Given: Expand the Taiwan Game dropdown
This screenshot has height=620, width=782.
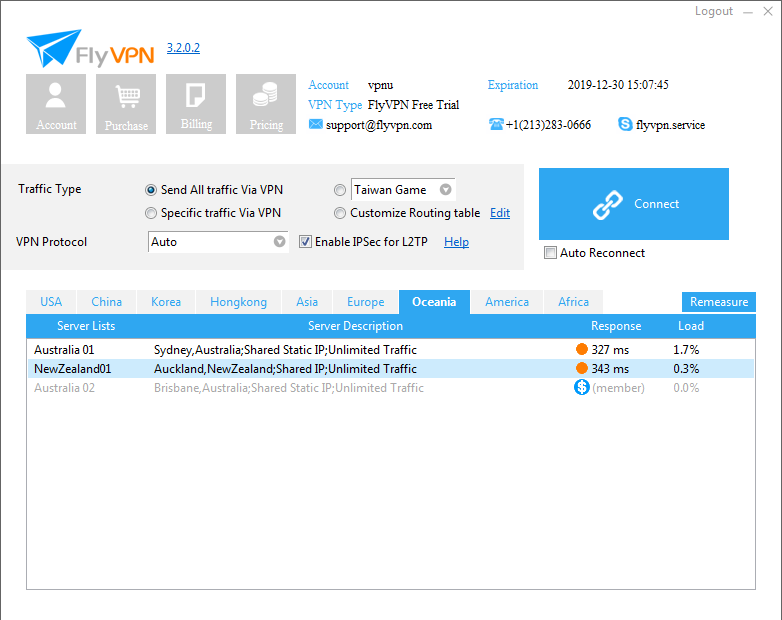Looking at the screenshot, I should pos(445,190).
